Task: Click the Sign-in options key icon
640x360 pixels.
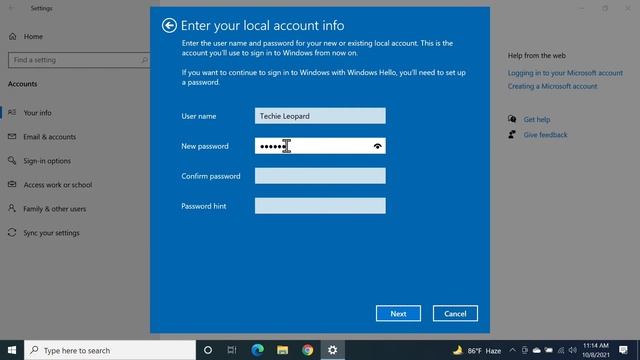Action: [12, 160]
